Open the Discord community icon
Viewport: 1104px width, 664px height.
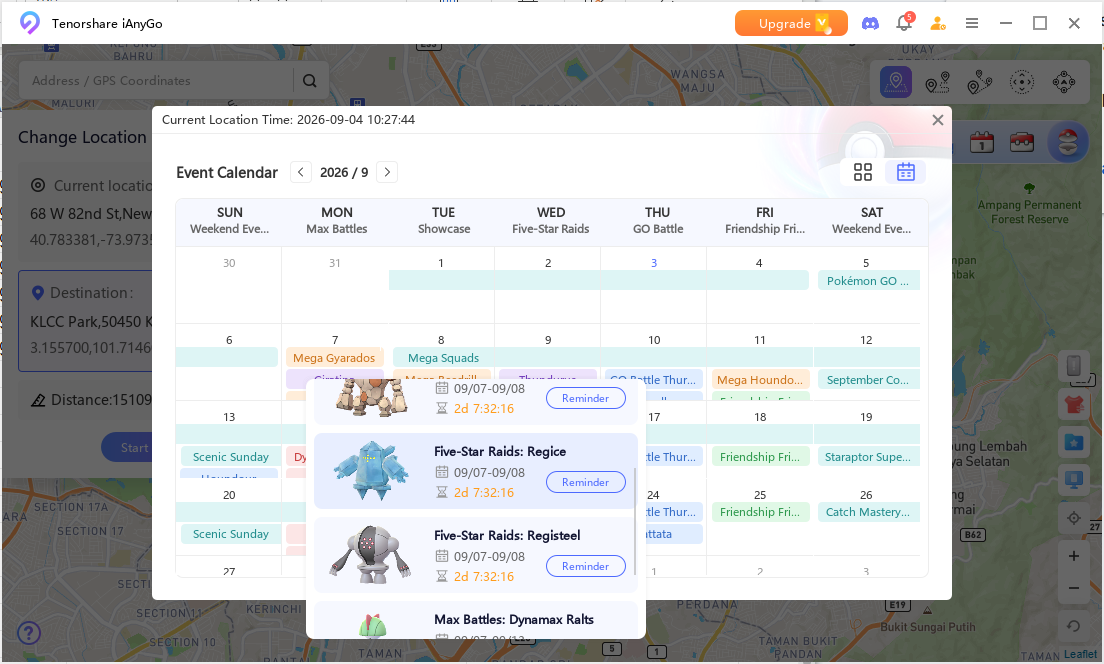pos(870,23)
